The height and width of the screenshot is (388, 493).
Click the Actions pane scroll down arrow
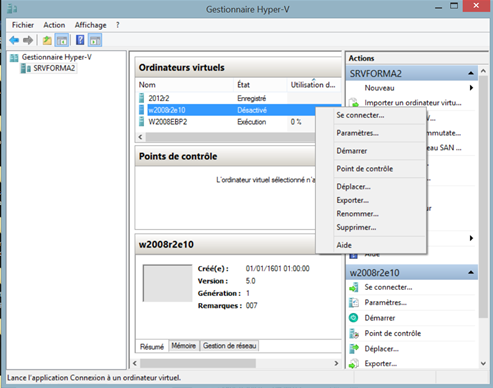[x=483, y=363]
